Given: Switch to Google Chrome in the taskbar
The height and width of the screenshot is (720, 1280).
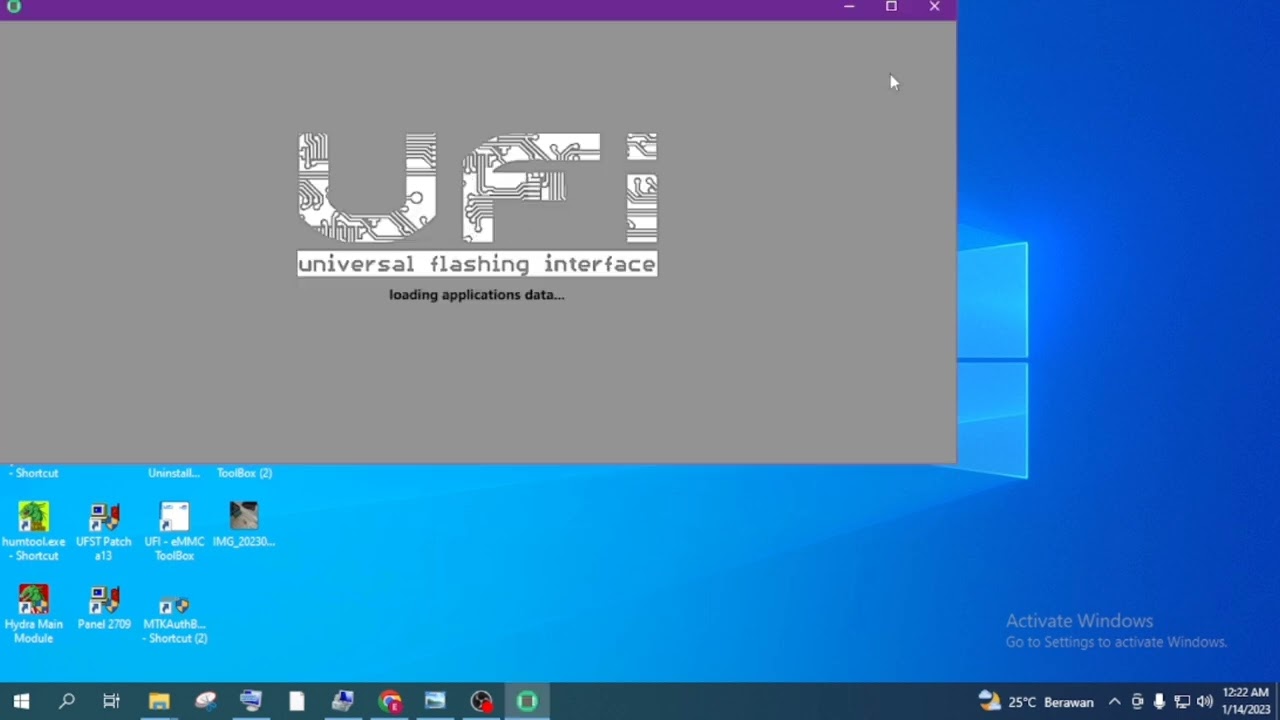Looking at the screenshot, I should coord(389,701).
